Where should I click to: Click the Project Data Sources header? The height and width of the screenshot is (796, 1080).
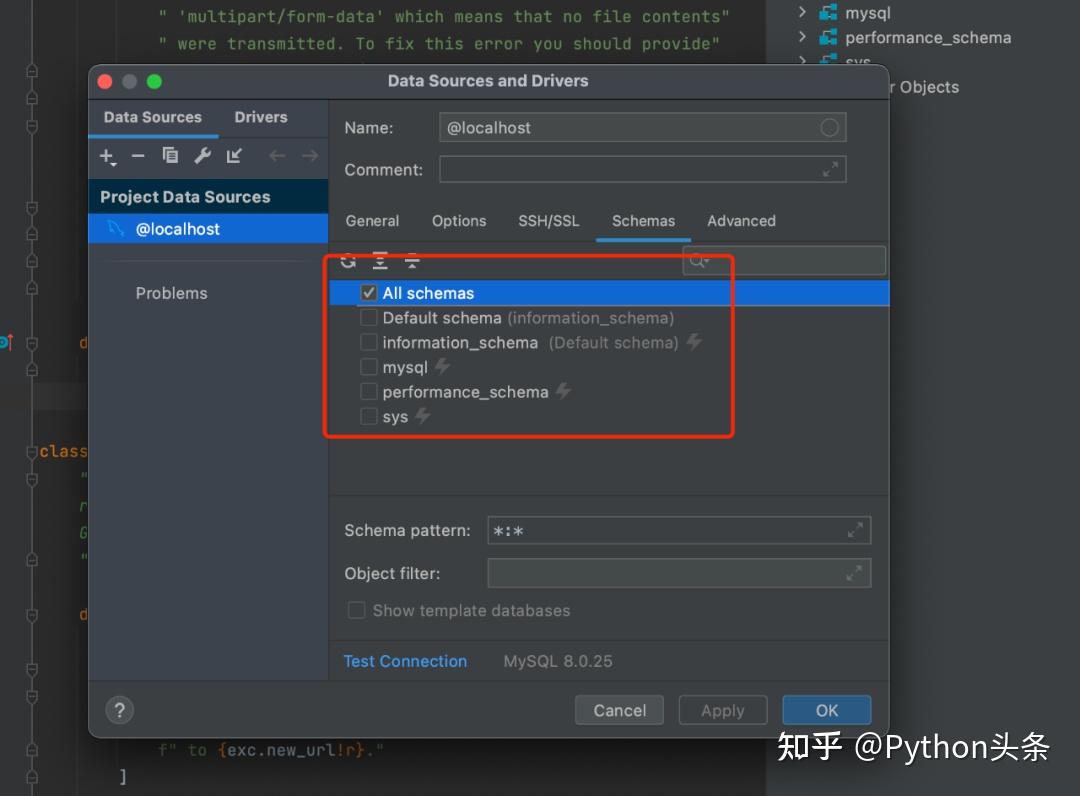pyautogui.click(x=208, y=197)
